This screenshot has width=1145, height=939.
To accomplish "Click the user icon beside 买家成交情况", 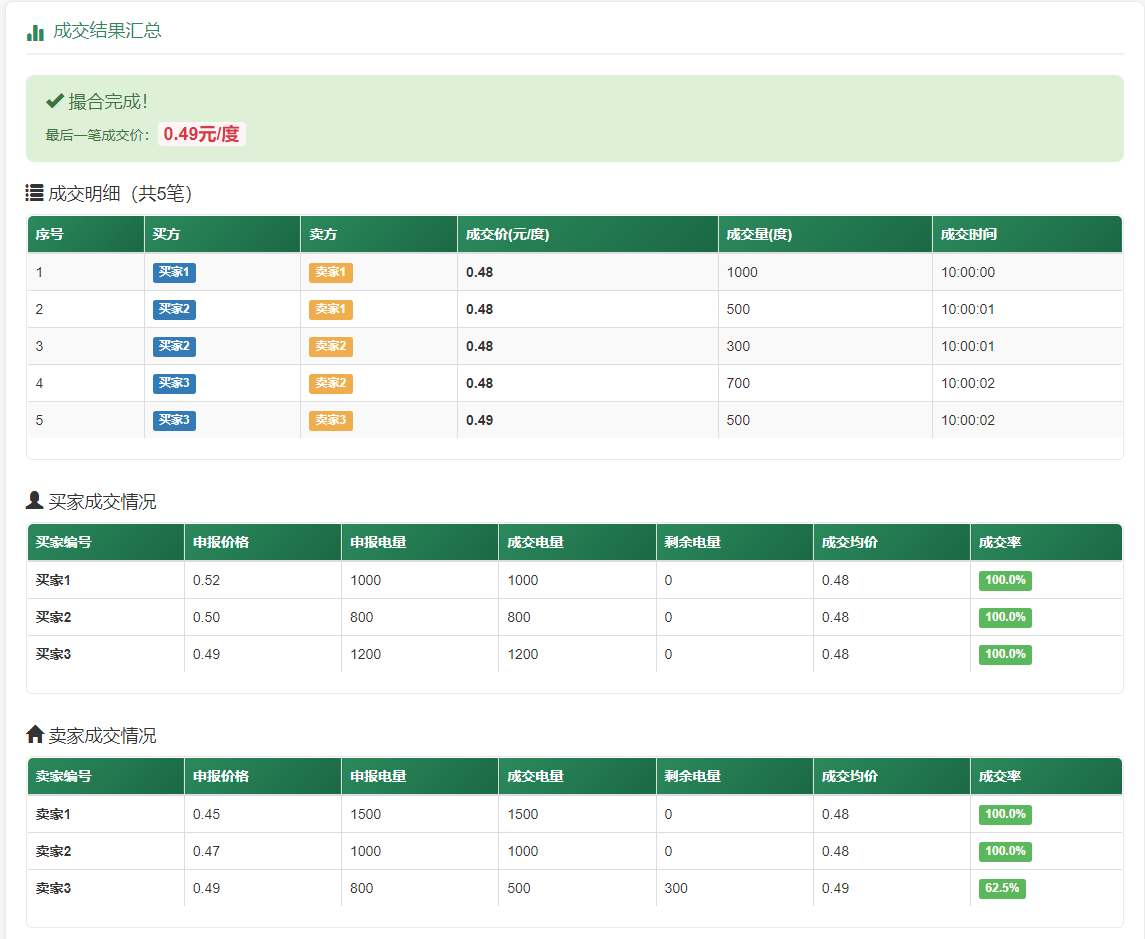I will click(35, 501).
